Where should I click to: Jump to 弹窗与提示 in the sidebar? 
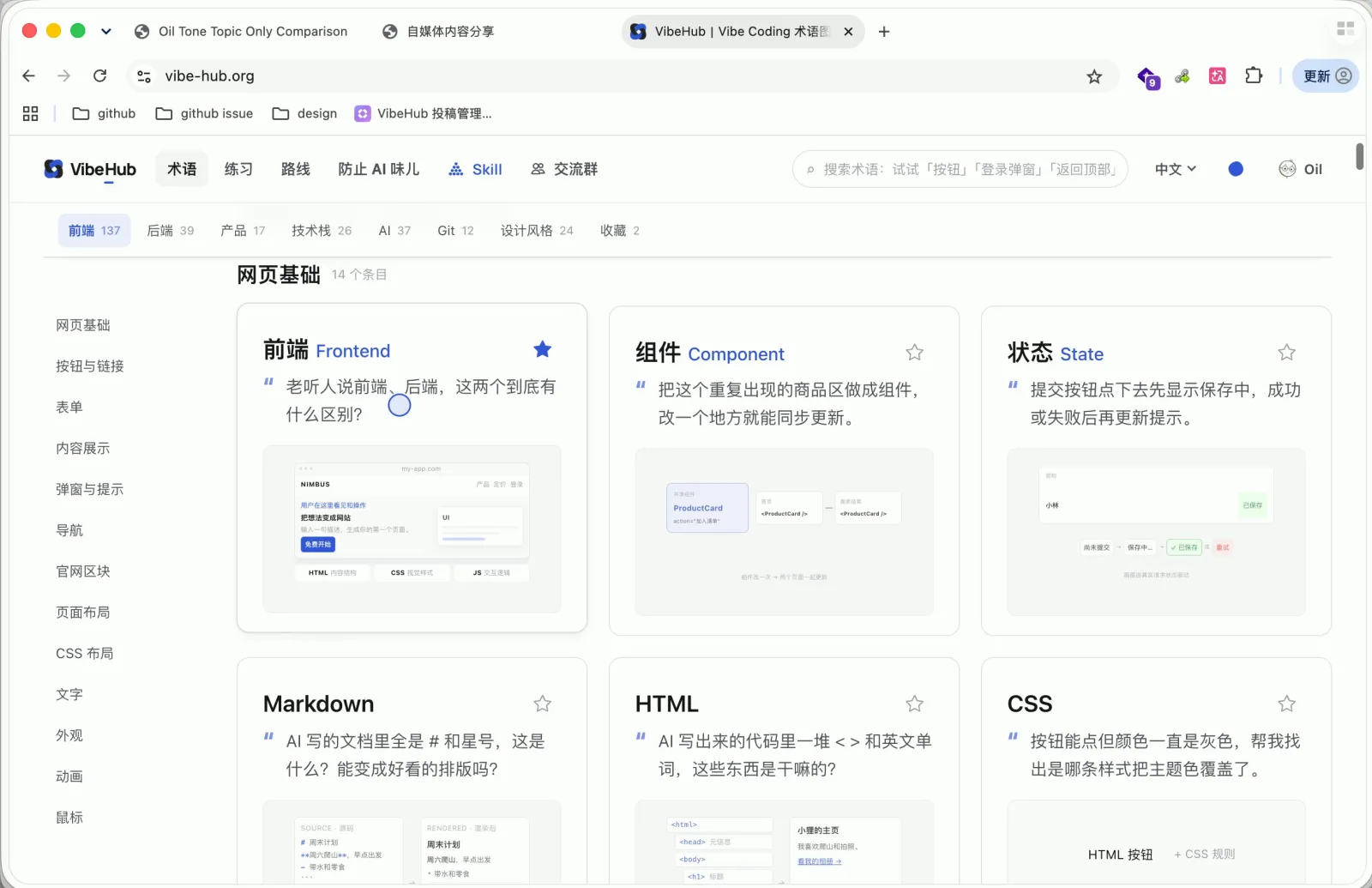pos(90,490)
